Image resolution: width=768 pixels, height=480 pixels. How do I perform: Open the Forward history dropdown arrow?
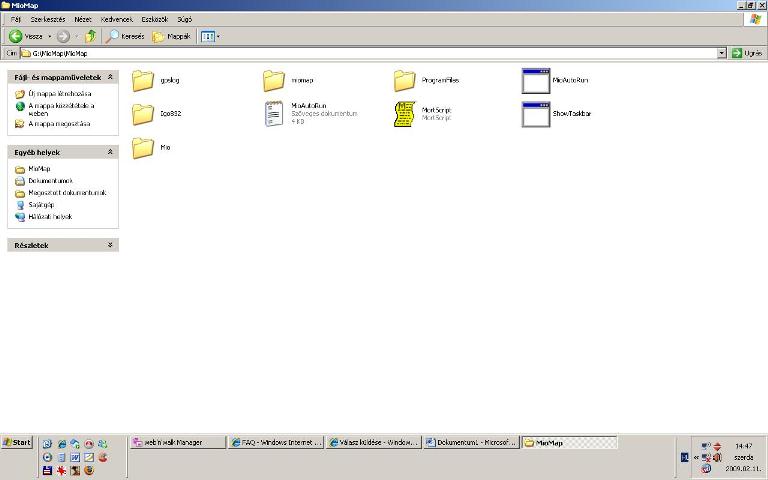(76, 36)
